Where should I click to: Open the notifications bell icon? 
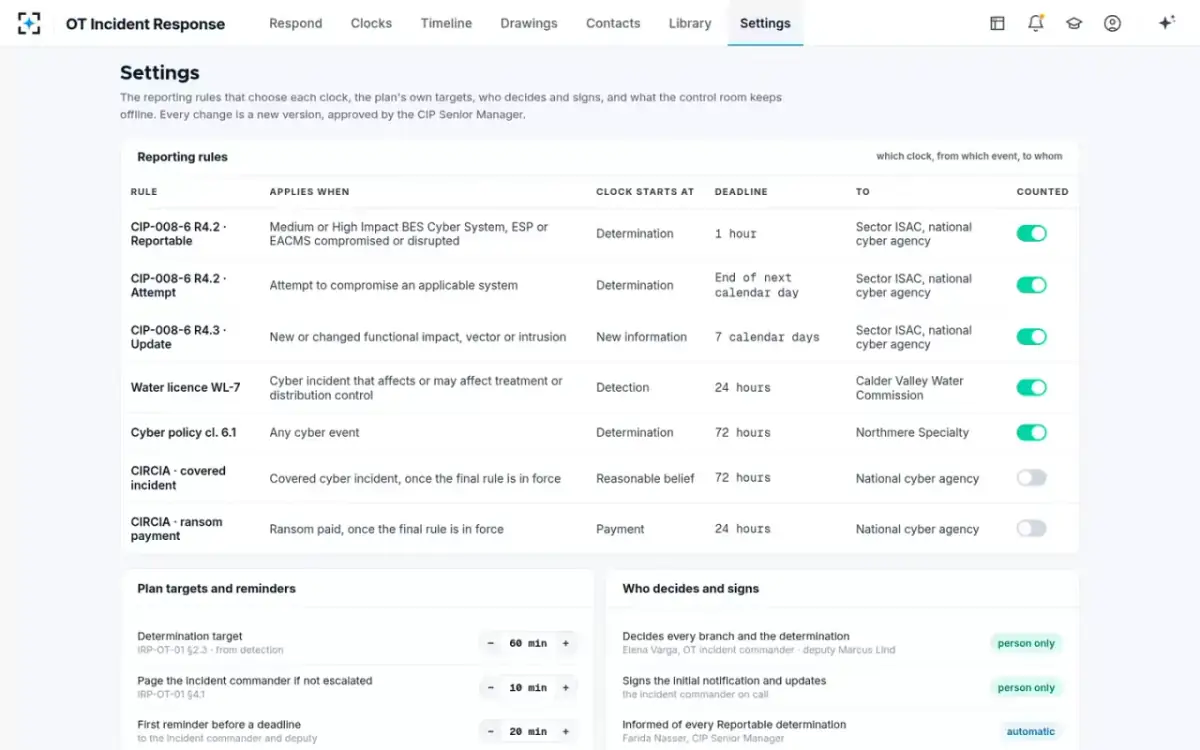1036,23
